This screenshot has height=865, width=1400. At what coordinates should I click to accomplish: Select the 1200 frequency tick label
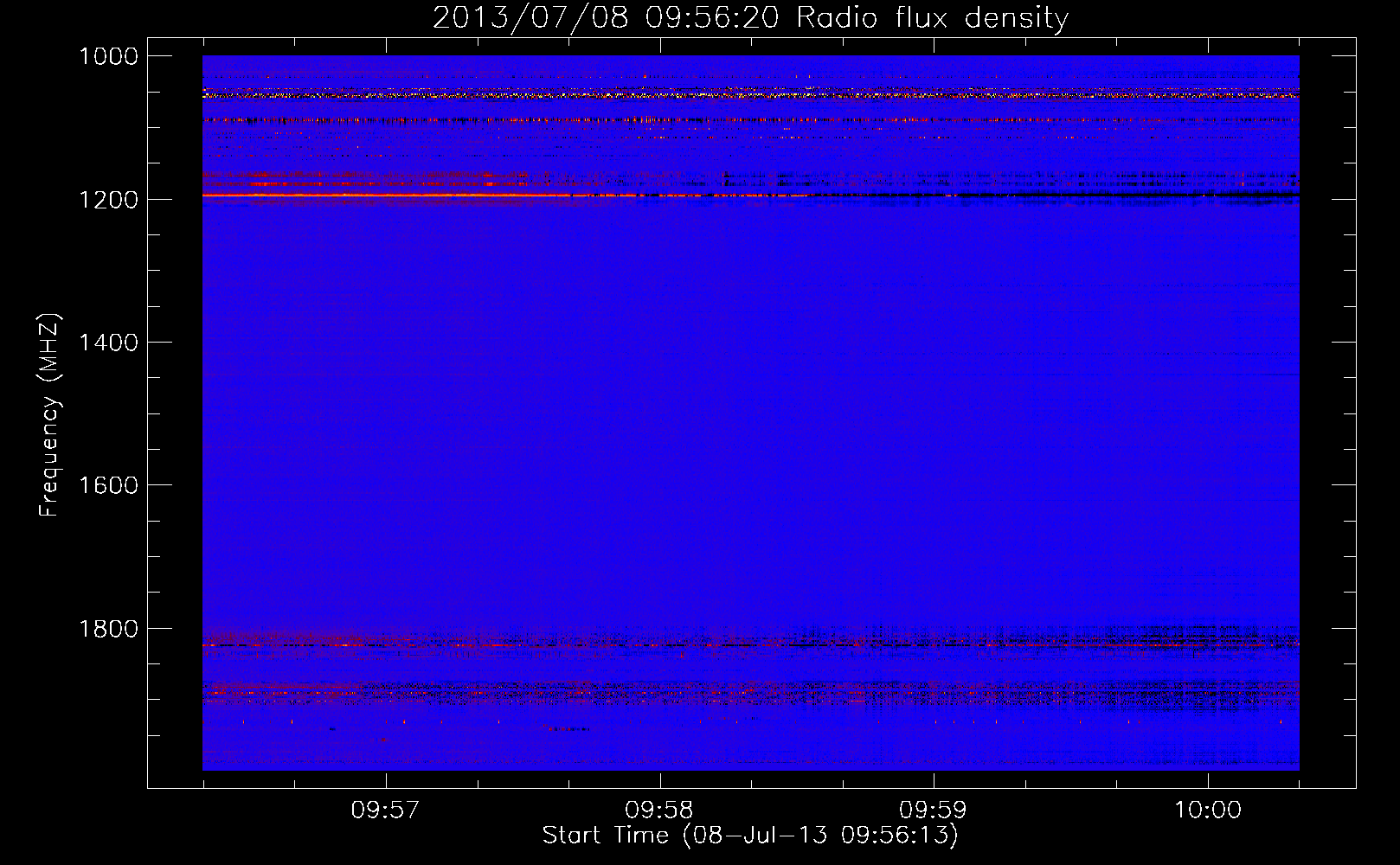109,200
